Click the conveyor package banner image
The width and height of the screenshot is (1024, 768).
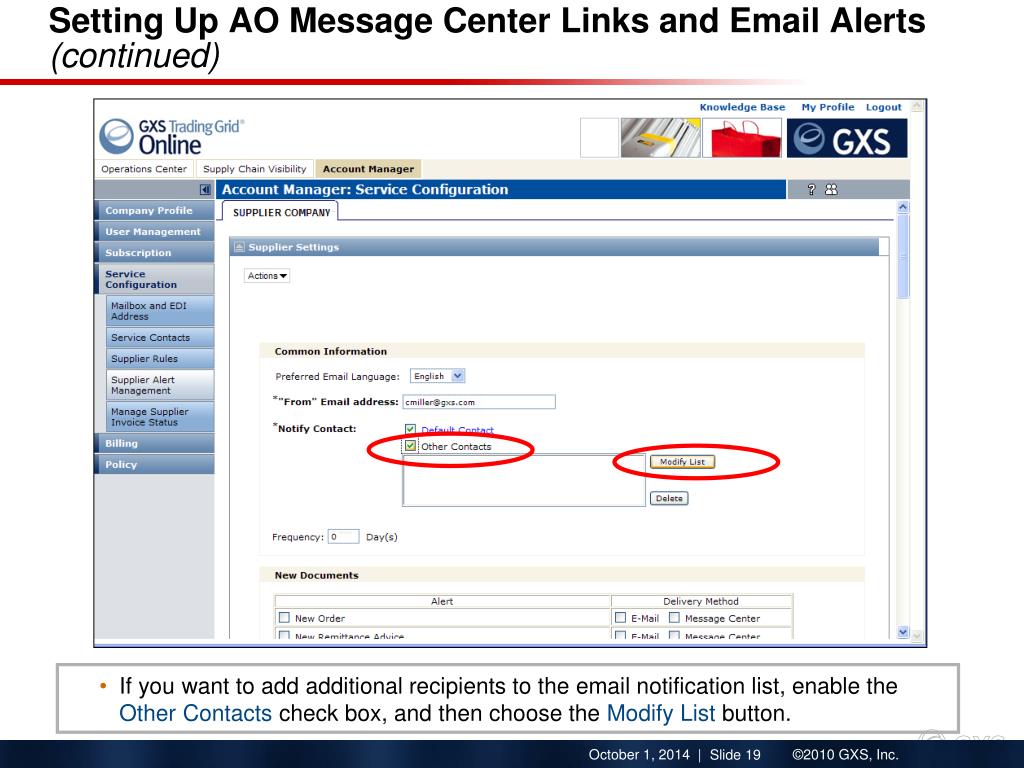click(660, 138)
